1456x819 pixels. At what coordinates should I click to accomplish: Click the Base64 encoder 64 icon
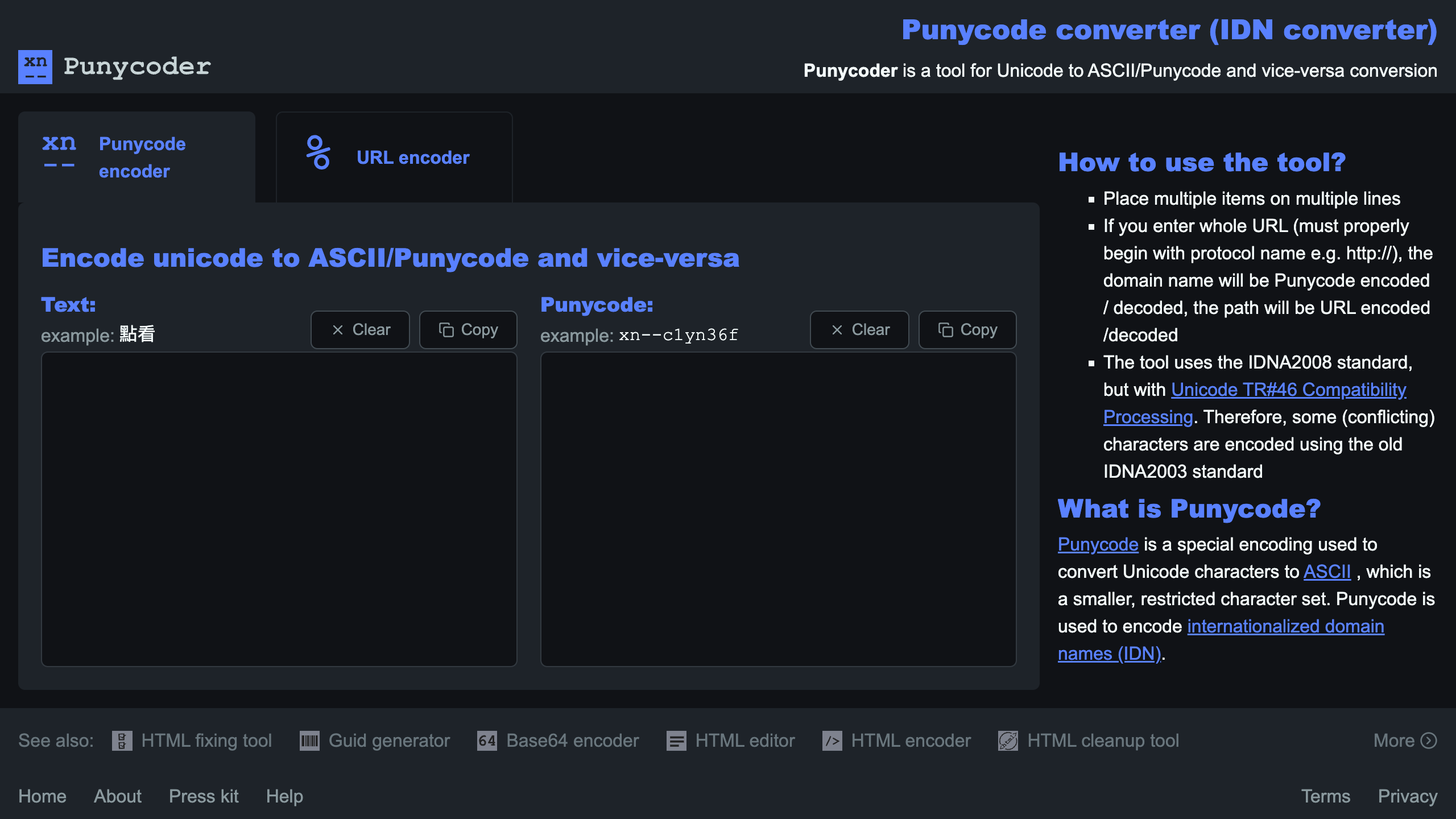[487, 741]
